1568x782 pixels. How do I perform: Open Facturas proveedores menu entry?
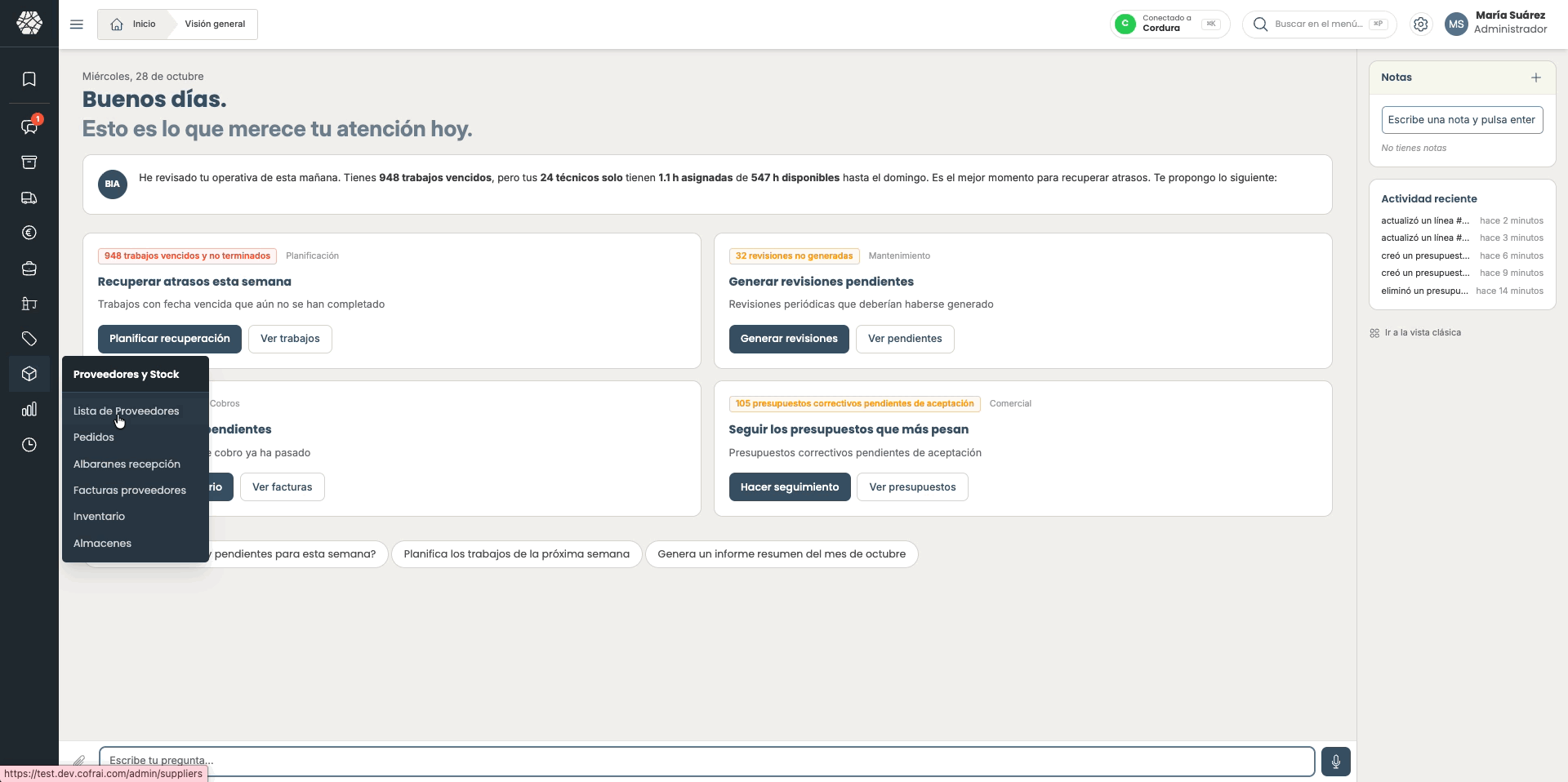(130, 490)
